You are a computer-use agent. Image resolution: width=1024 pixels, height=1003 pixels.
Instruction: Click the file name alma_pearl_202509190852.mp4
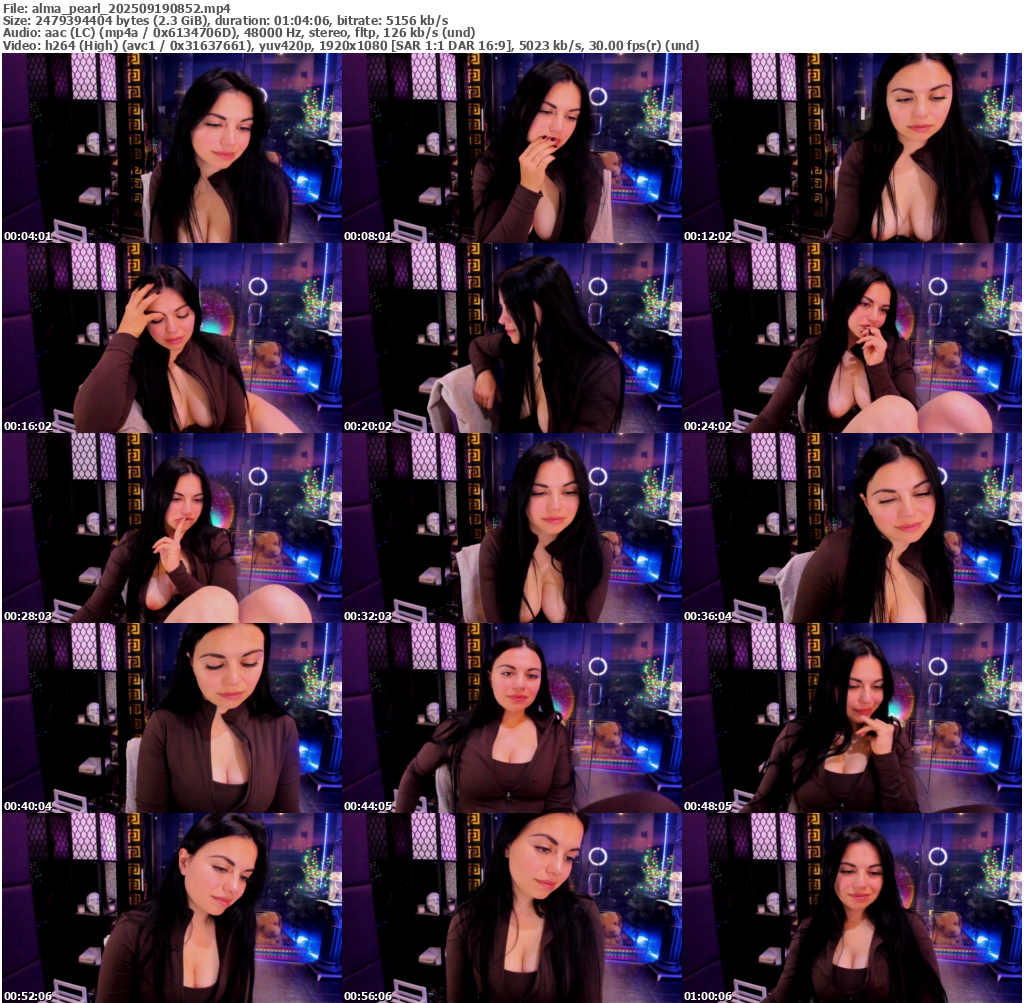pyautogui.click(x=131, y=8)
